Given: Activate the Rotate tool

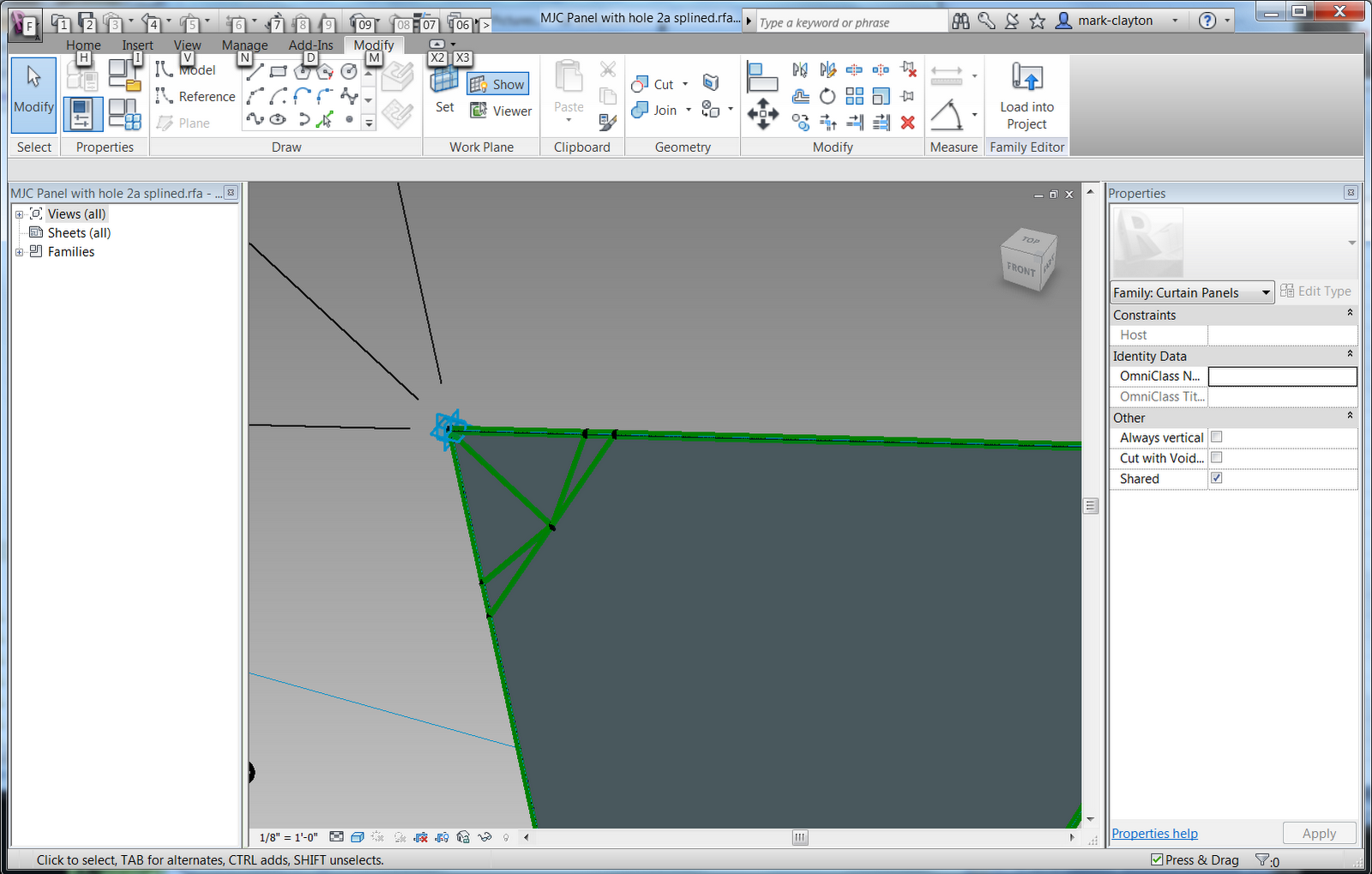Looking at the screenshot, I should click(827, 96).
